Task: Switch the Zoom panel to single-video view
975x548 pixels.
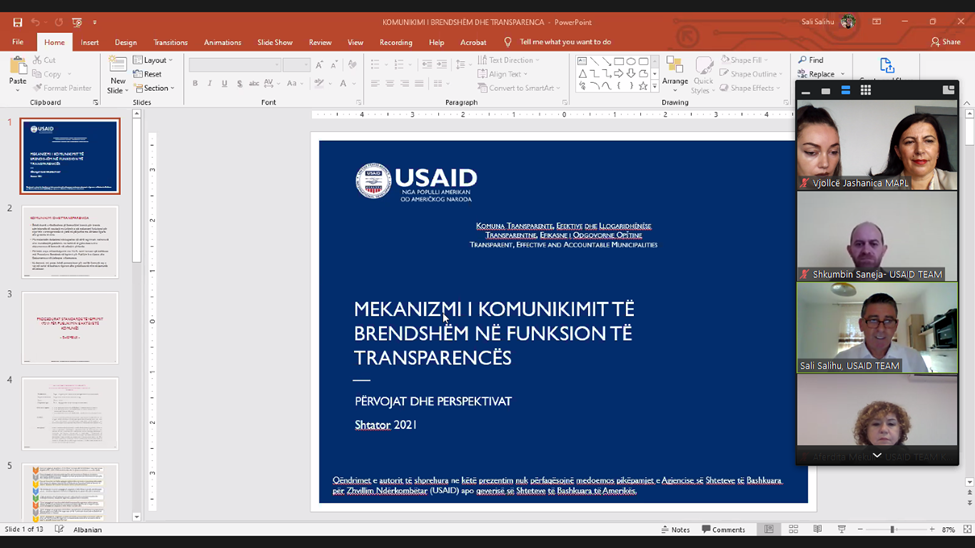Action: [826, 91]
